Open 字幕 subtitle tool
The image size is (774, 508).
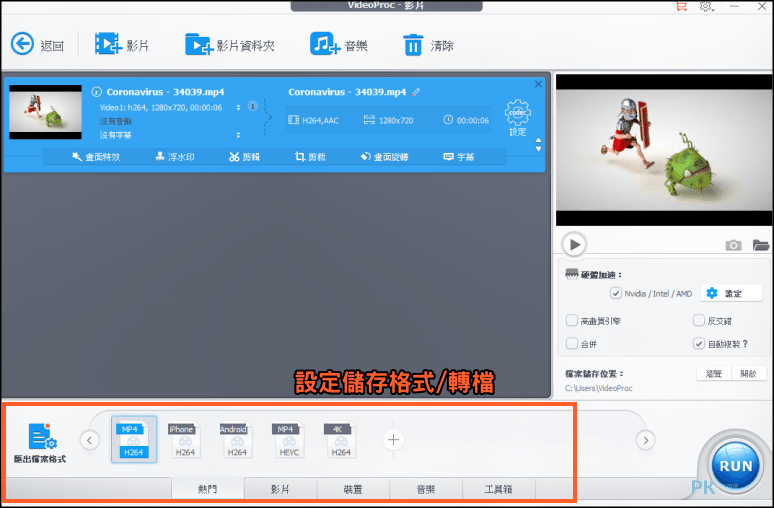pyautogui.click(x=459, y=157)
